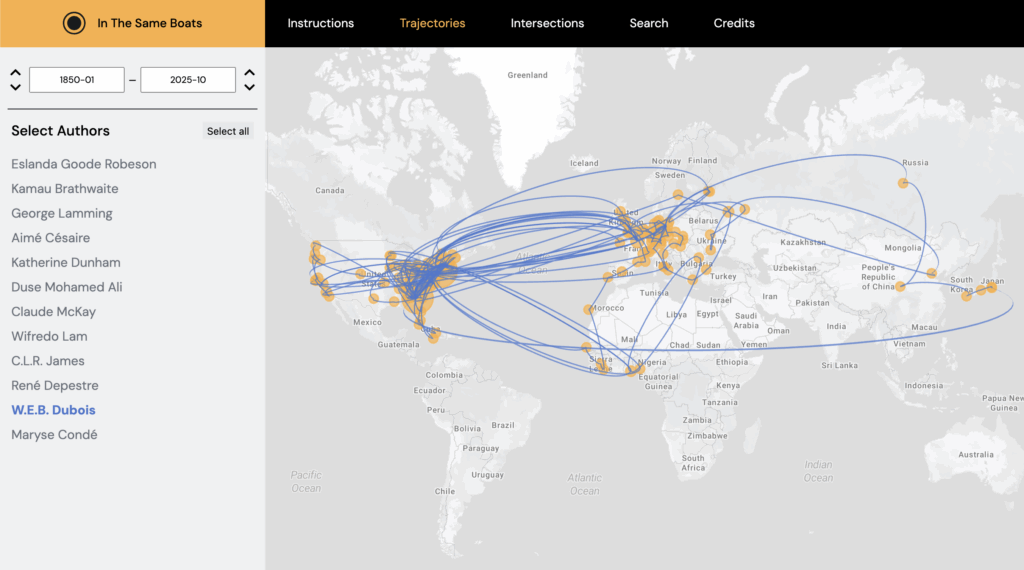Increase the end date with the up arrow
The image size is (1024, 570).
[x=249, y=72]
